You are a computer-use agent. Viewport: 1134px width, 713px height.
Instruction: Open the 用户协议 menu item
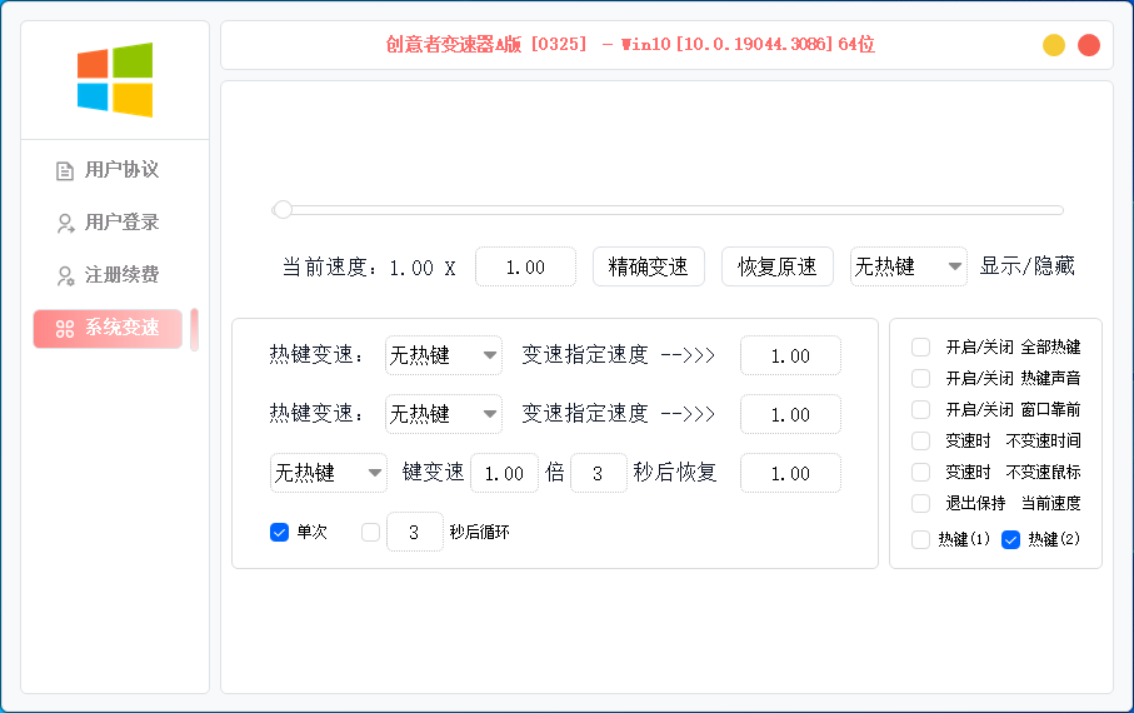121,170
